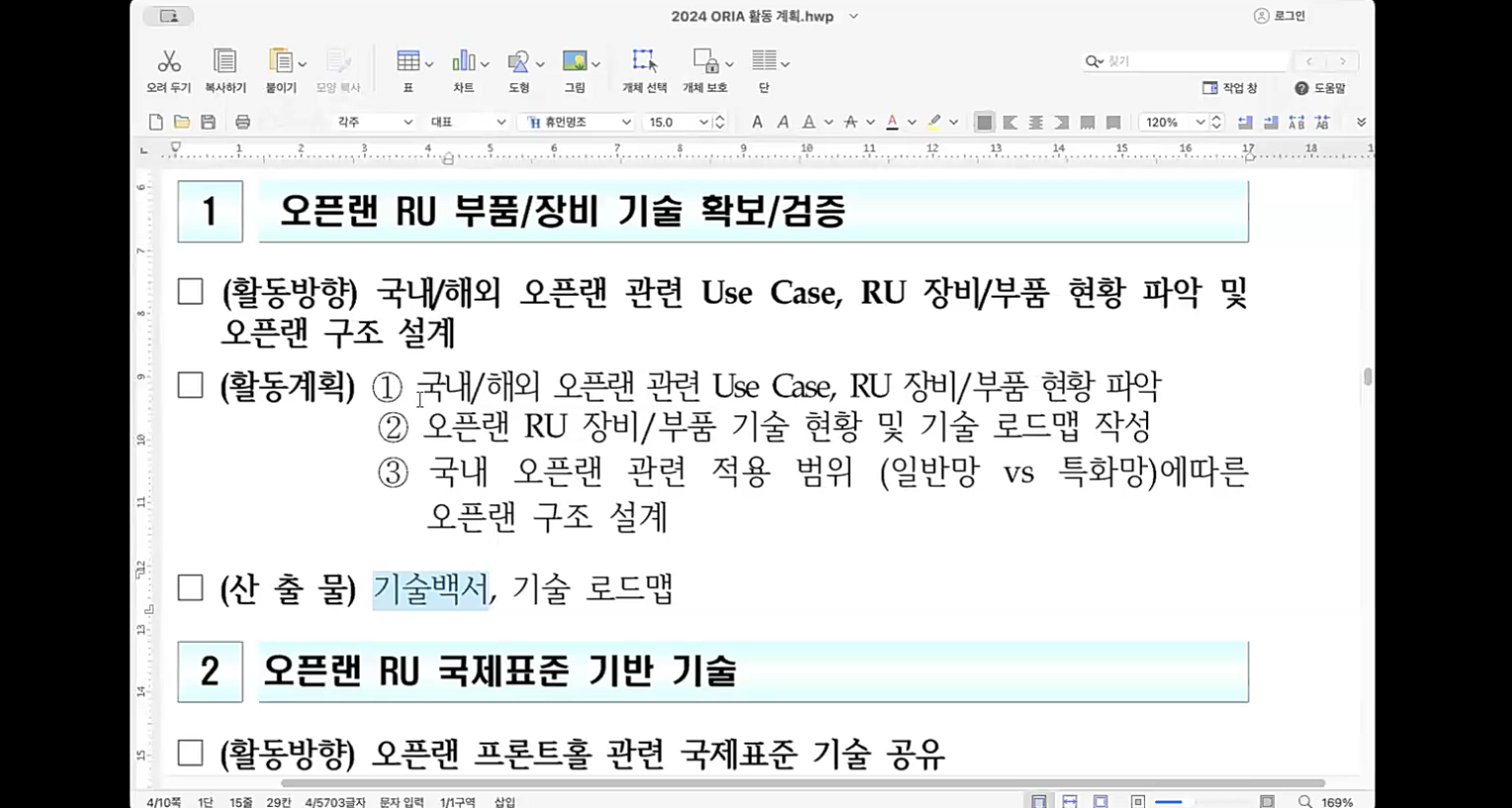
Task: Click the Cut (오려 두기) scissors icon
Action: pos(169,61)
